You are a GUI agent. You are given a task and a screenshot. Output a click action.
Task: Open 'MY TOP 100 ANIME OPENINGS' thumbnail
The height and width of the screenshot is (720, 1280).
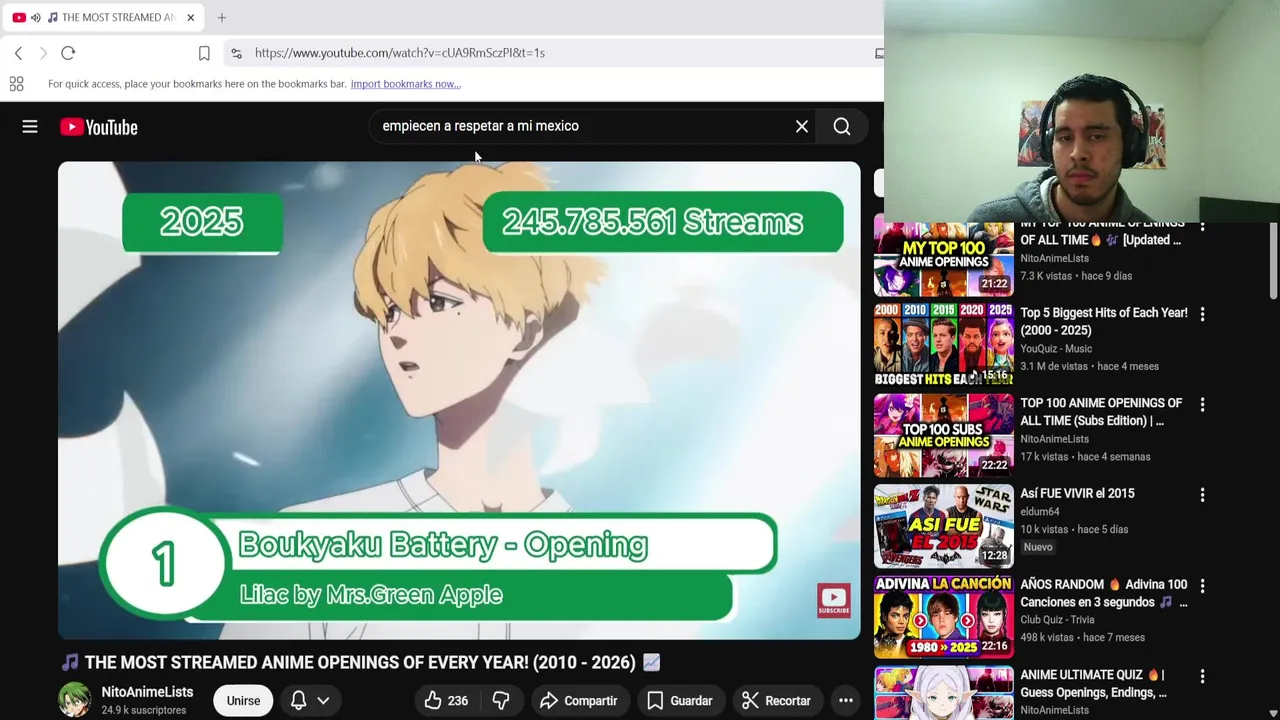944,259
